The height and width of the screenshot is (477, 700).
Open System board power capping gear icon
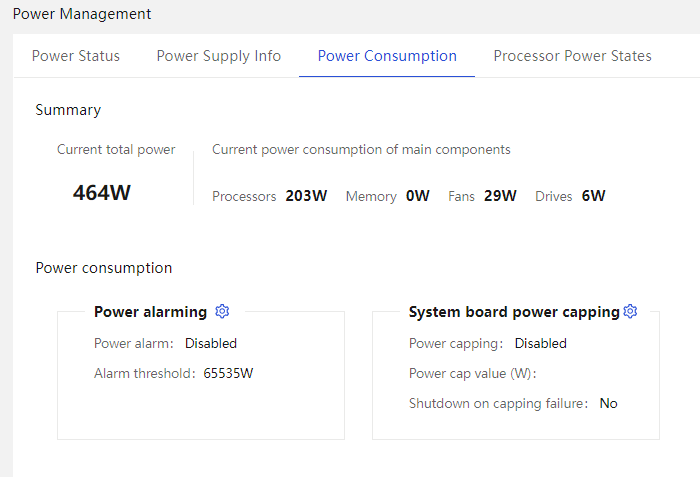point(630,311)
